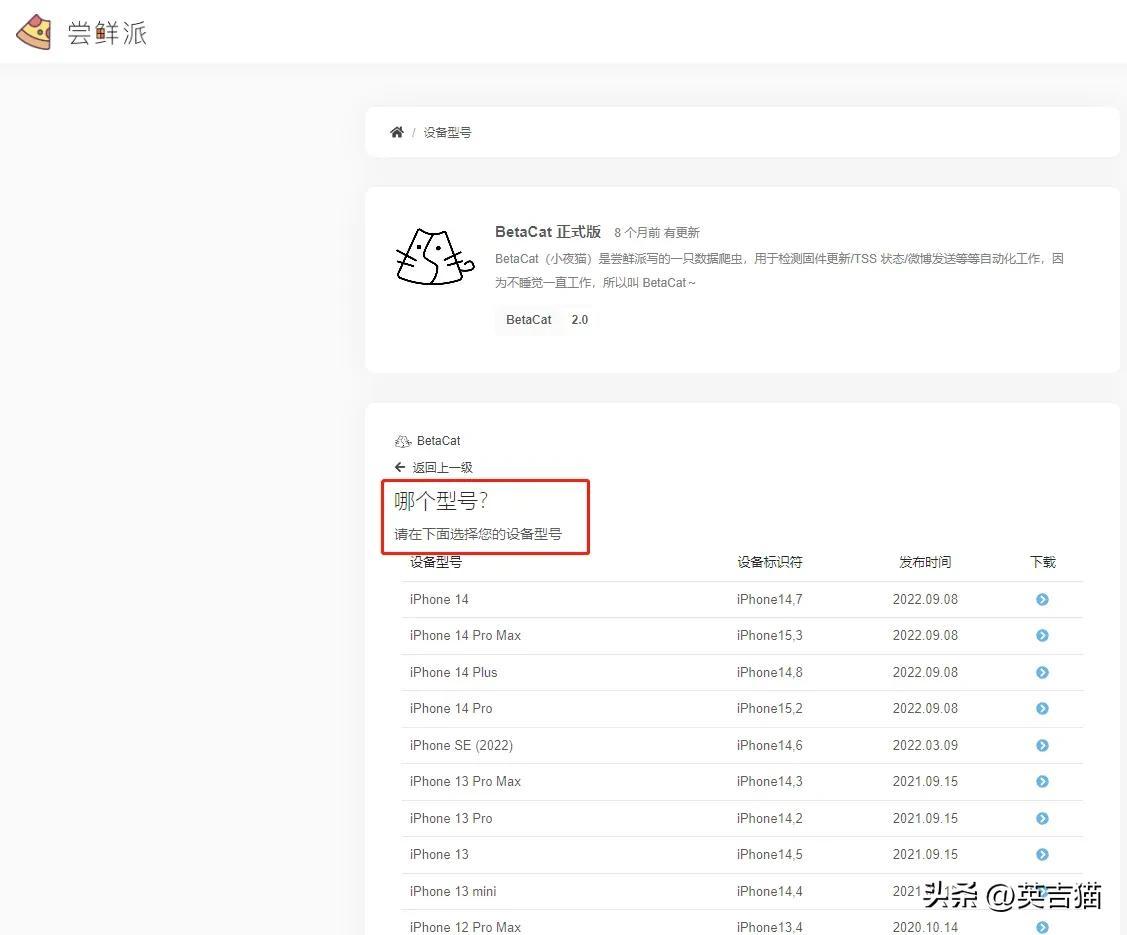Viewport: 1127px width, 935px height.
Task: Download firmware for iPhone 13 Pro
Action: coord(1041,818)
